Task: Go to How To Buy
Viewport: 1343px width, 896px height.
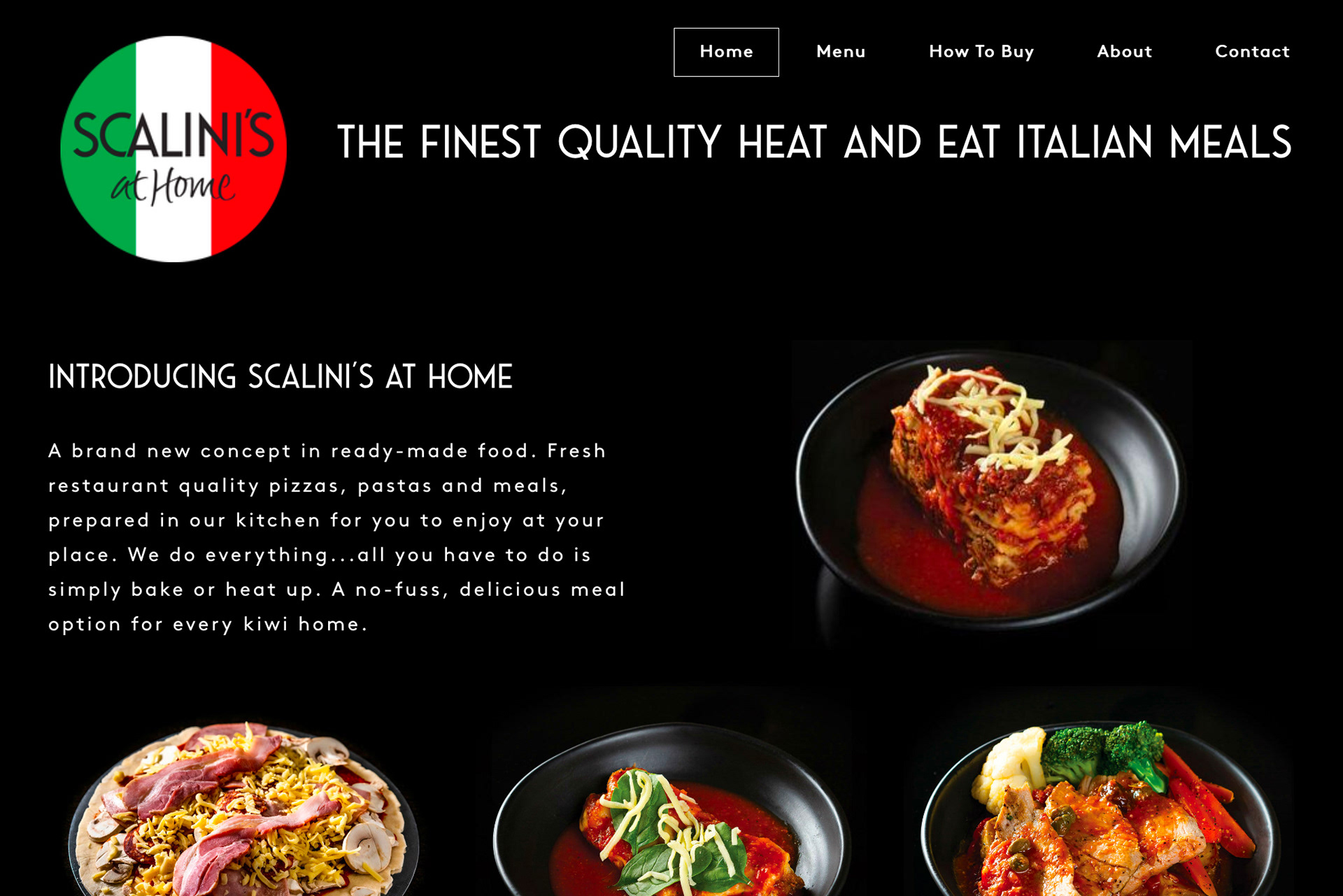Action: 981,52
